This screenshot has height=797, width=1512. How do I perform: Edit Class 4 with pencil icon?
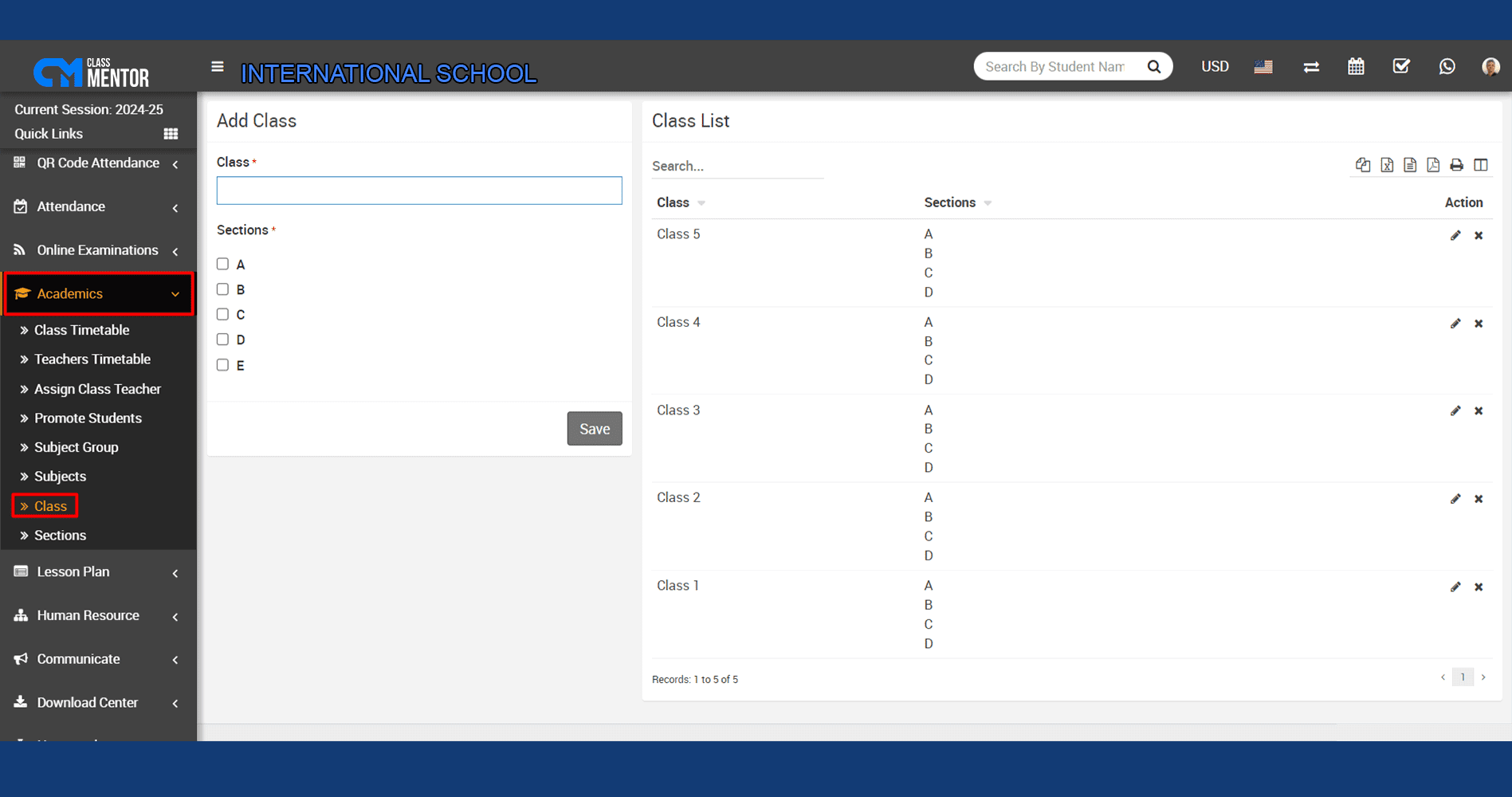(1455, 324)
